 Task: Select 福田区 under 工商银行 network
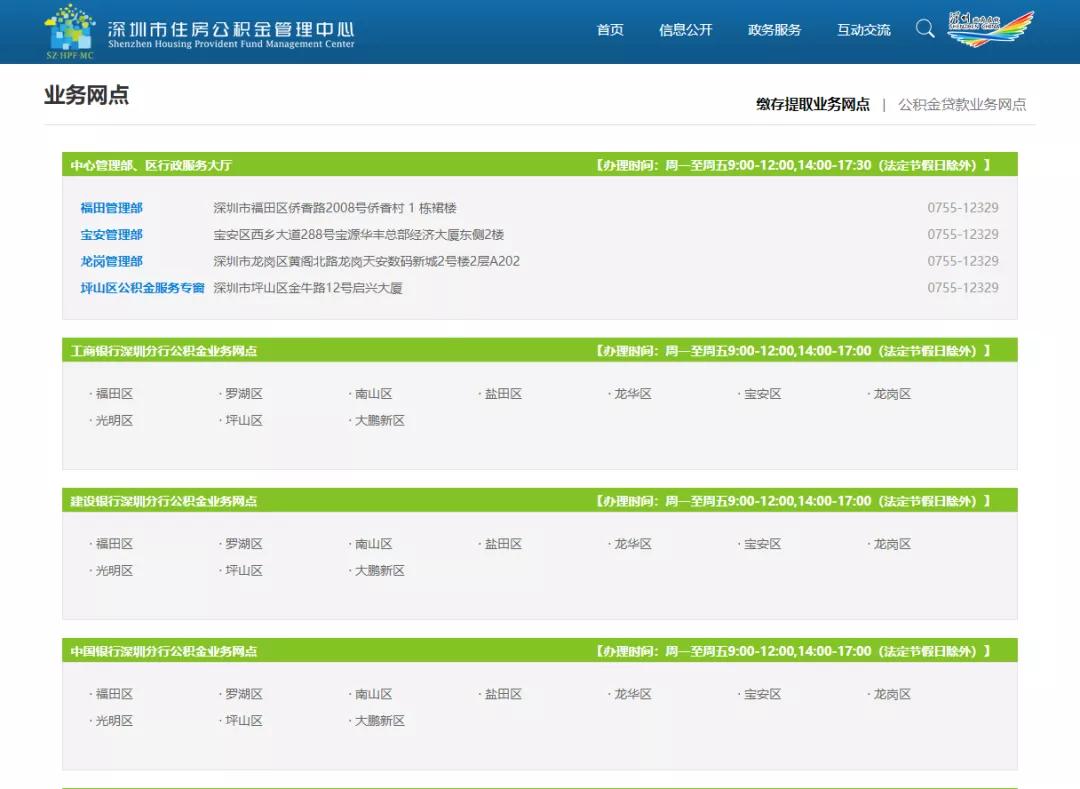click(x=113, y=393)
